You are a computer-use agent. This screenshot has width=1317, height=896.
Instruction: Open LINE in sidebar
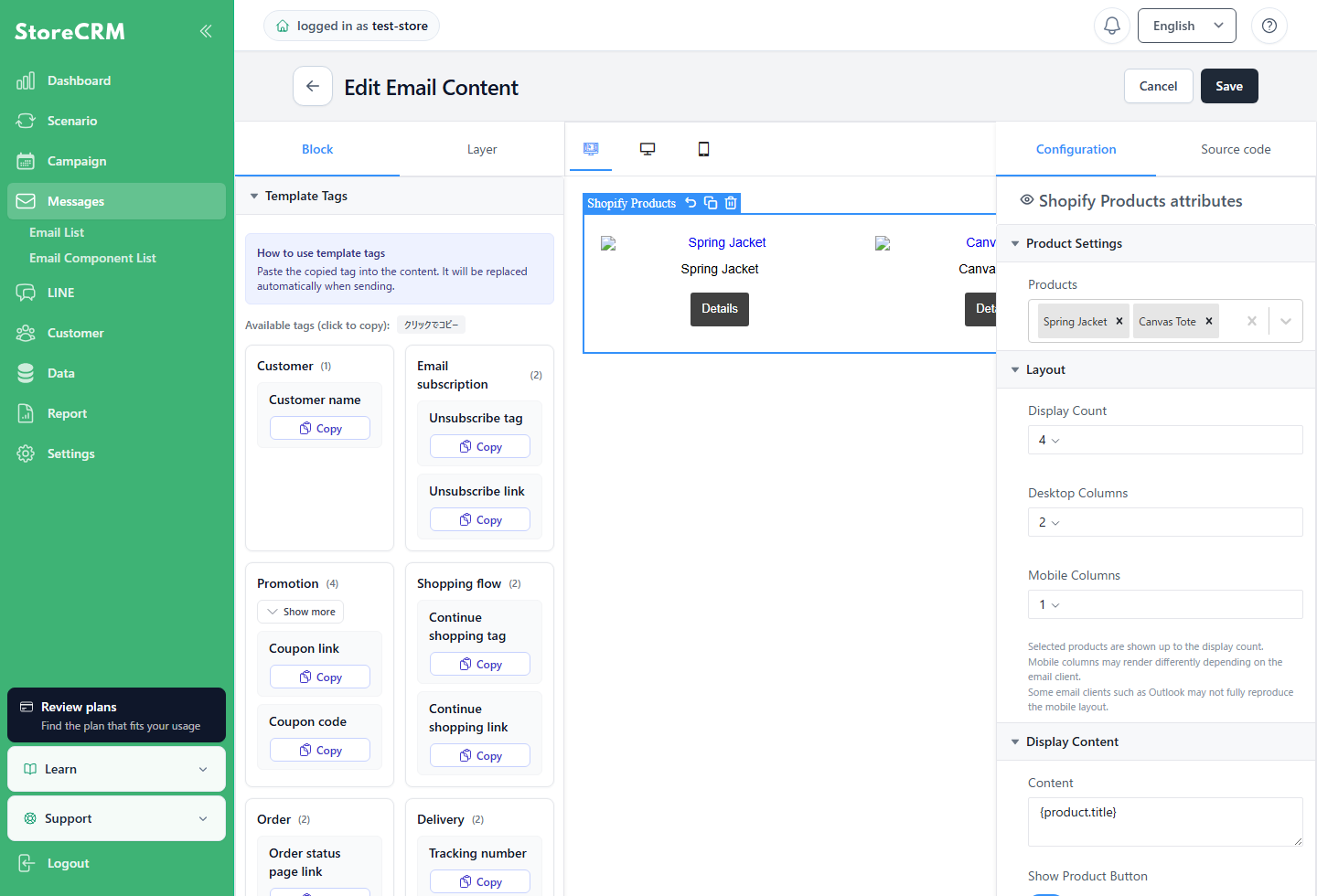pyautogui.click(x=116, y=293)
